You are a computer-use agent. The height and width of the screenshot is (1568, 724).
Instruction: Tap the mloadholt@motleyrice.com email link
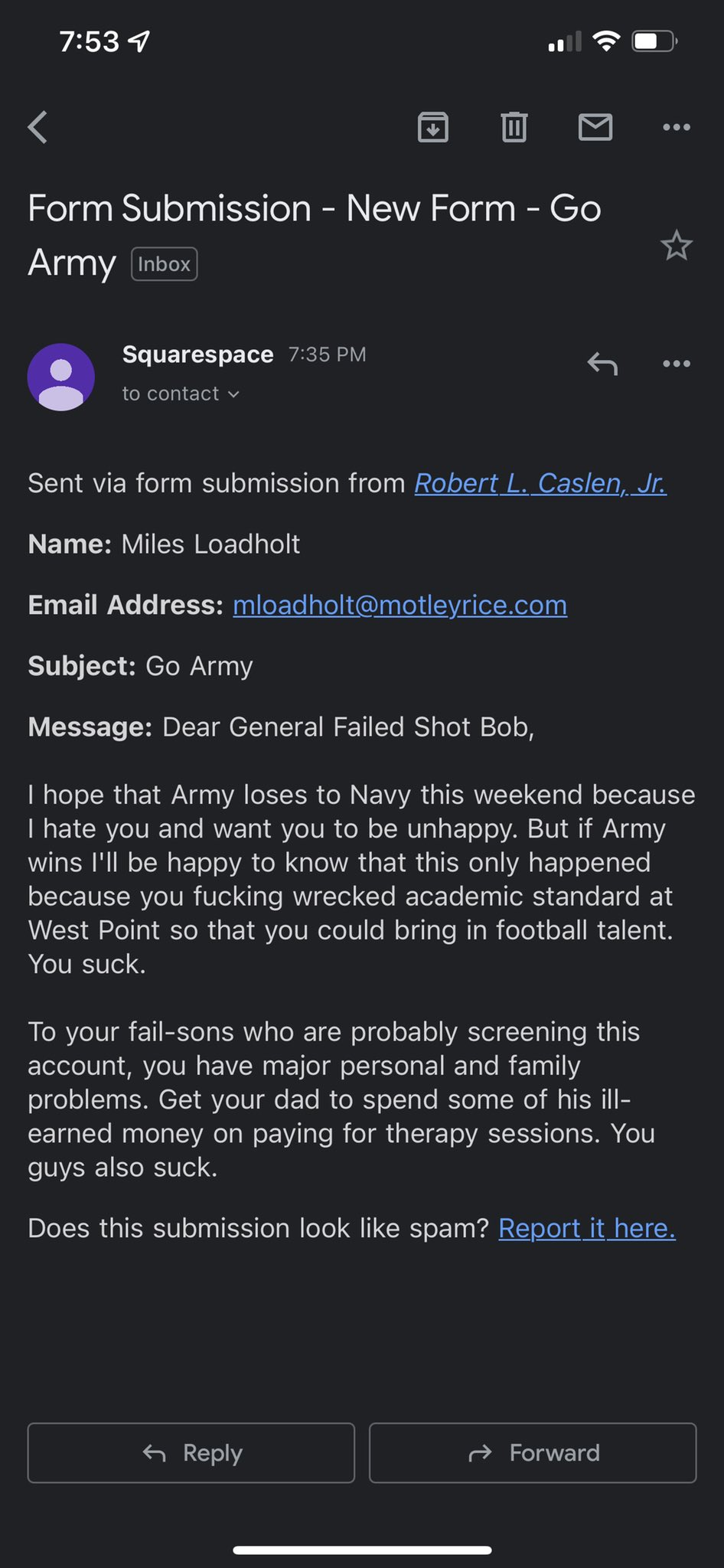point(400,605)
